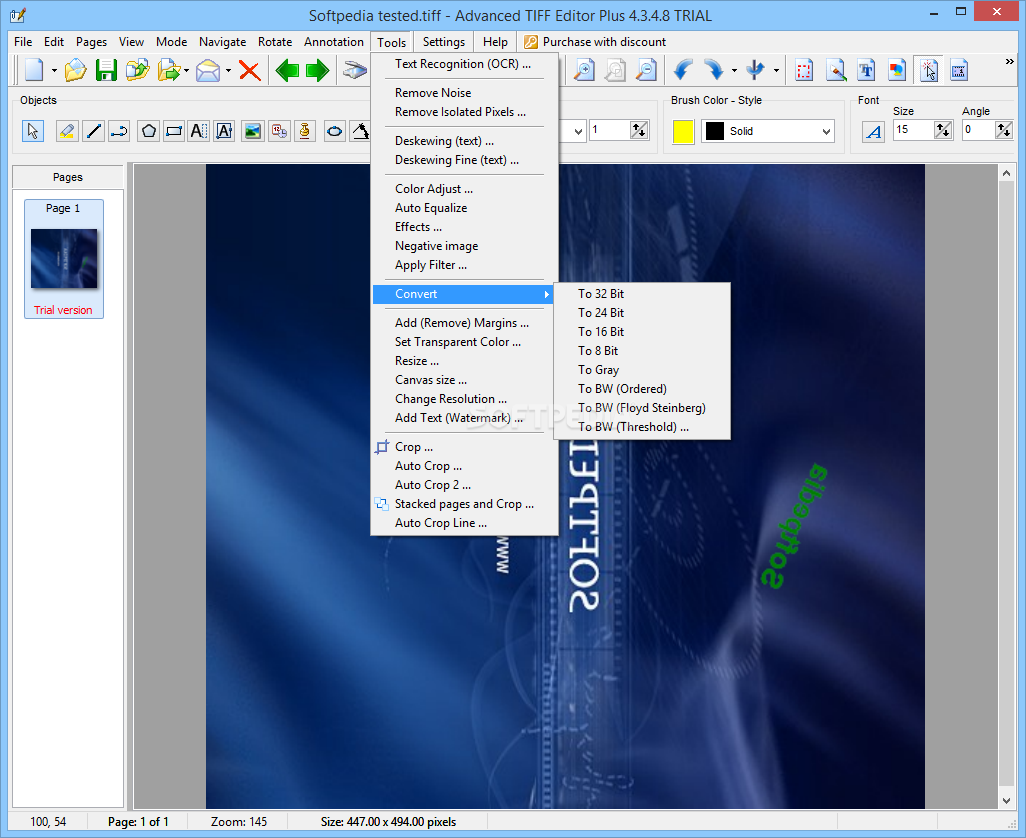Image resolution: width=1026 pixels, height=838 pixels.
Task: Select the ellipse object tool
Action: coord(334,131)
